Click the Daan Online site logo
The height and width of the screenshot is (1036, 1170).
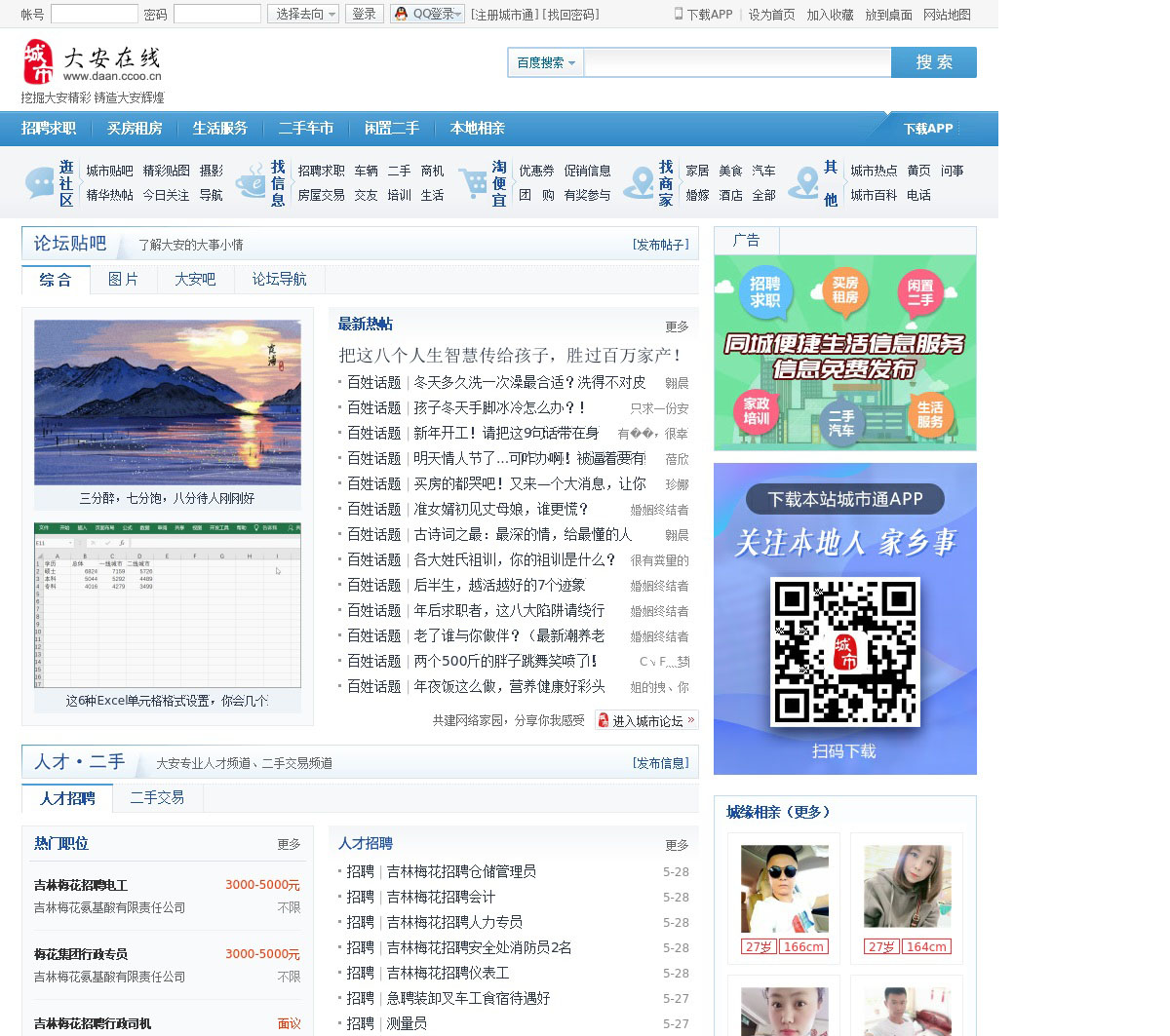[x=92, y=62]
